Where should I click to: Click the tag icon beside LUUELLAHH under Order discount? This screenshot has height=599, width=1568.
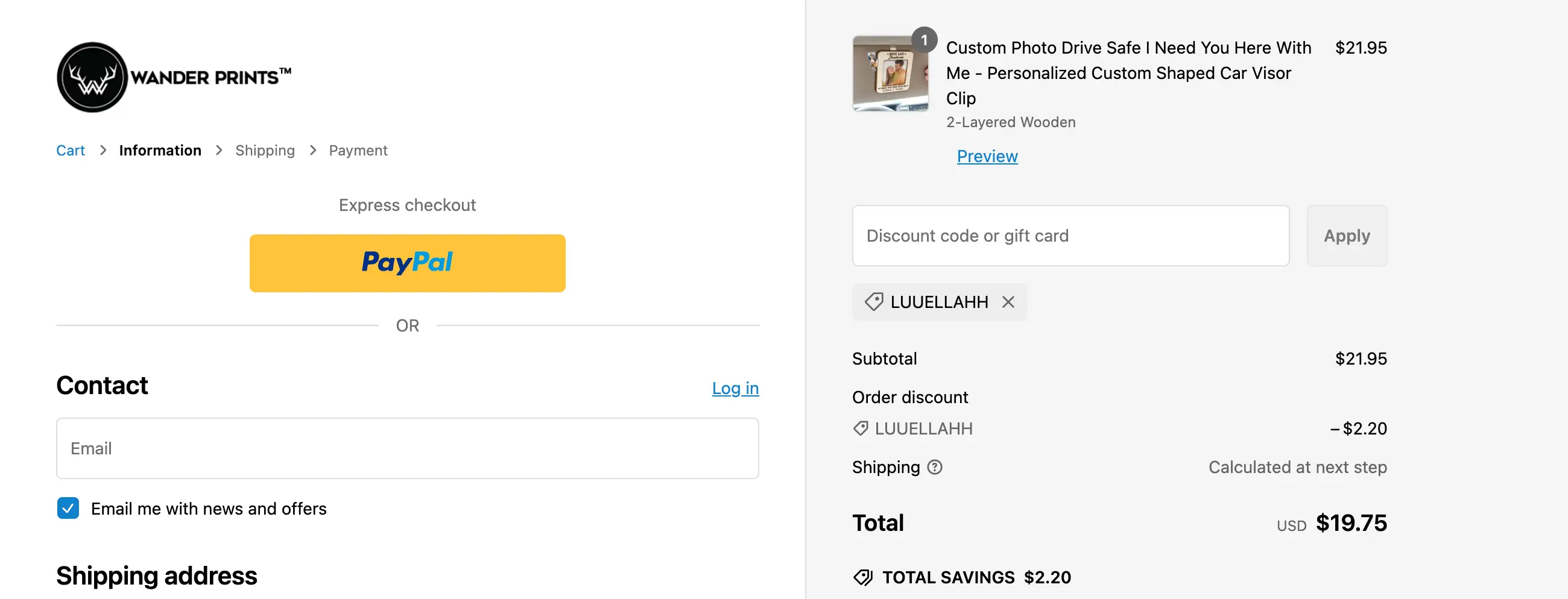point(860,428)
